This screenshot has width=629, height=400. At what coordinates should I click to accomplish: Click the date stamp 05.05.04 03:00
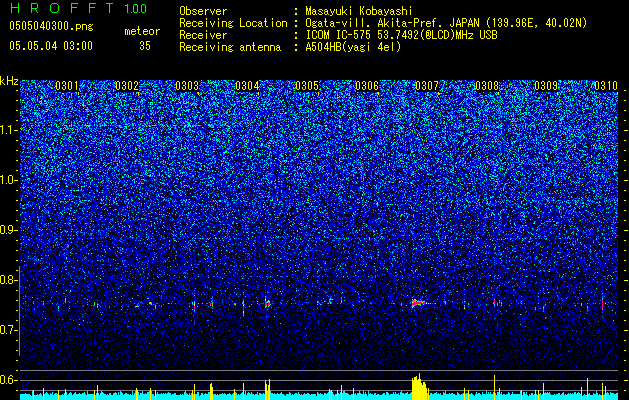click(51, 46)
